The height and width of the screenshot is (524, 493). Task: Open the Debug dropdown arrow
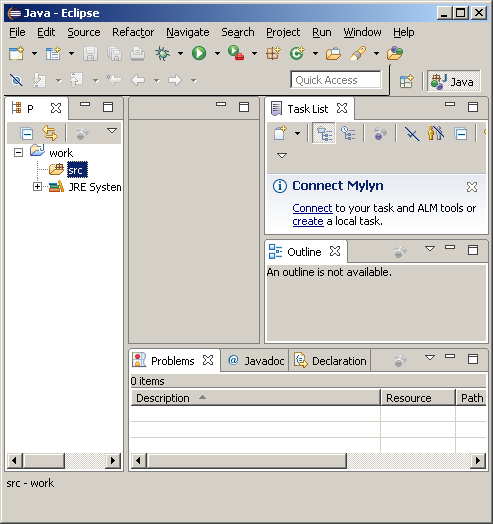180,53
